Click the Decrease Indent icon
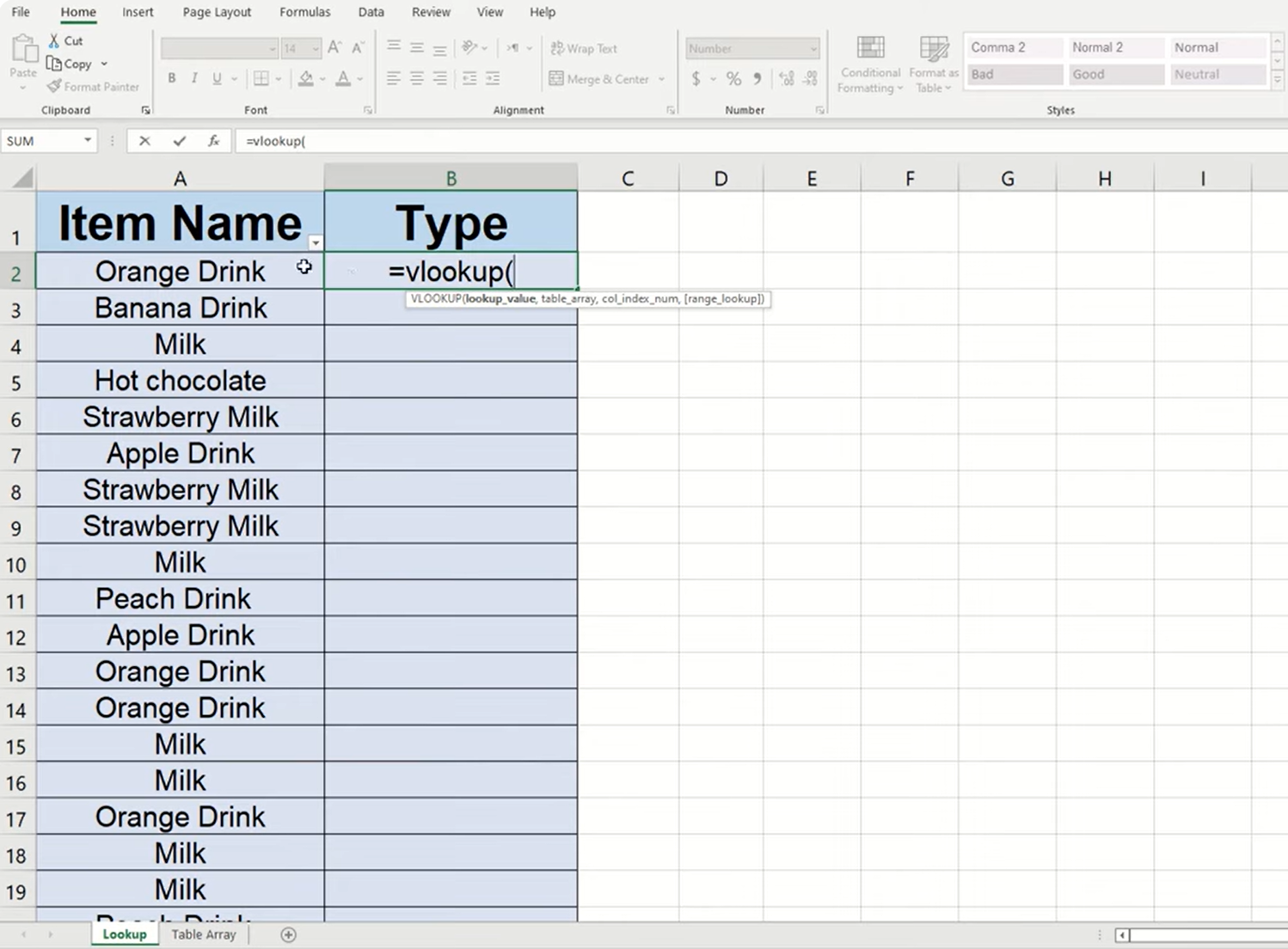This screenshot has height=949, width=1288. pyautogui.click(x=469, y=79)
